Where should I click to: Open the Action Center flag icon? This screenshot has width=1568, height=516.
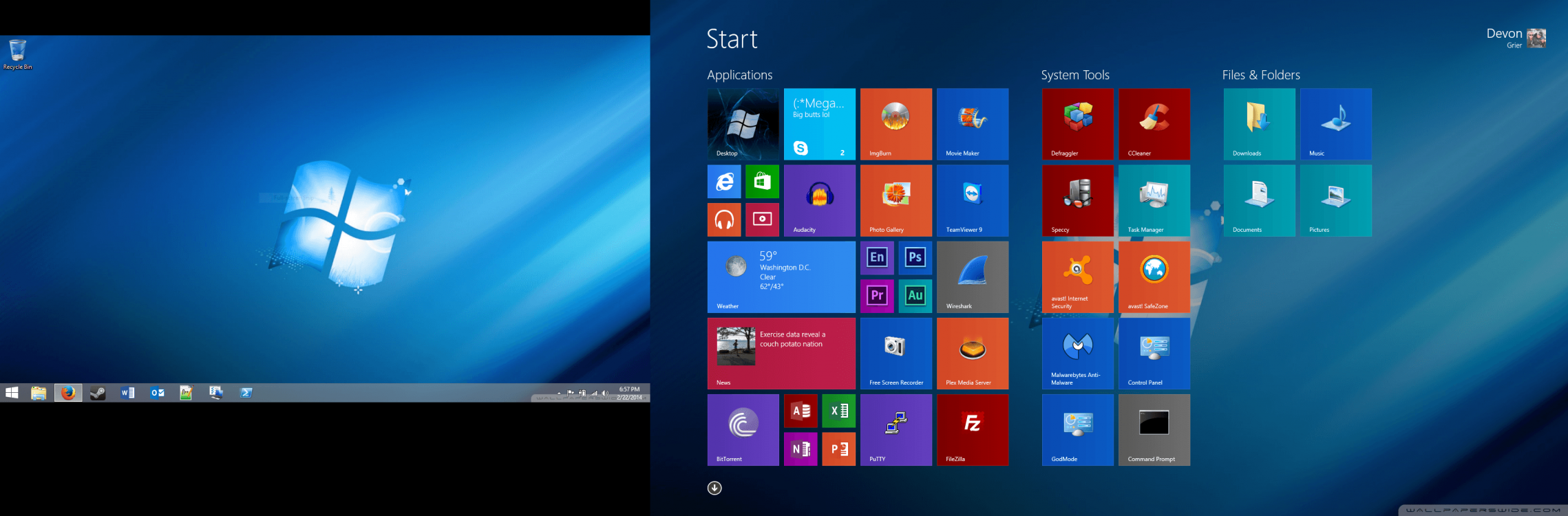tap(571, 393)
